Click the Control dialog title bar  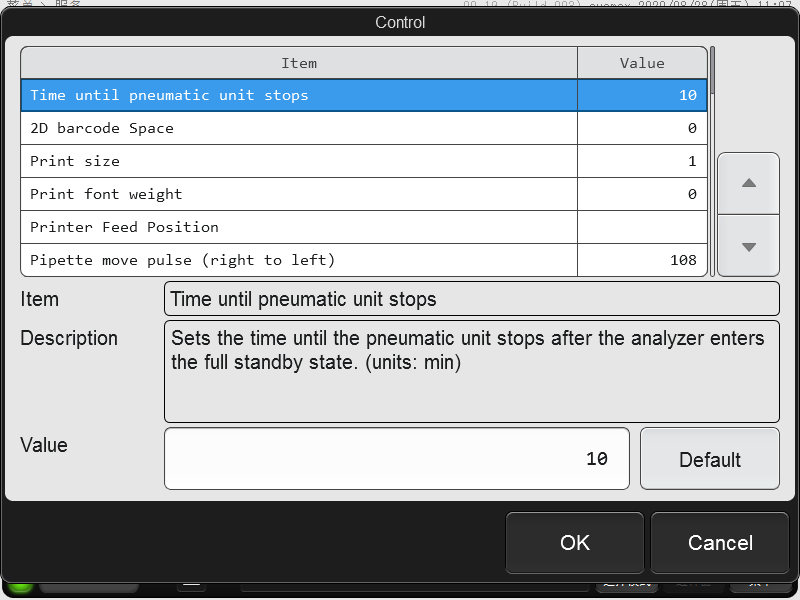point(400,22)
